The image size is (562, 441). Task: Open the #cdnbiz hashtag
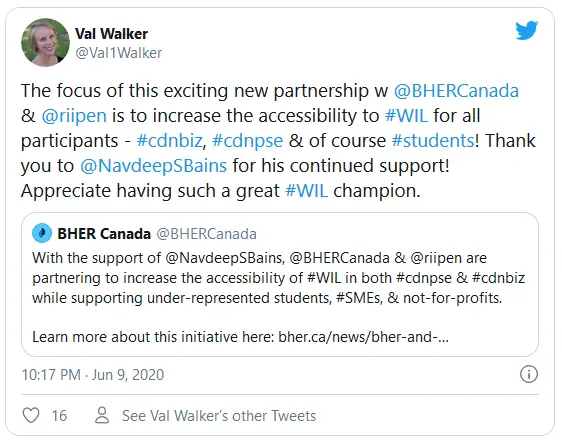(x=170, y=141)
